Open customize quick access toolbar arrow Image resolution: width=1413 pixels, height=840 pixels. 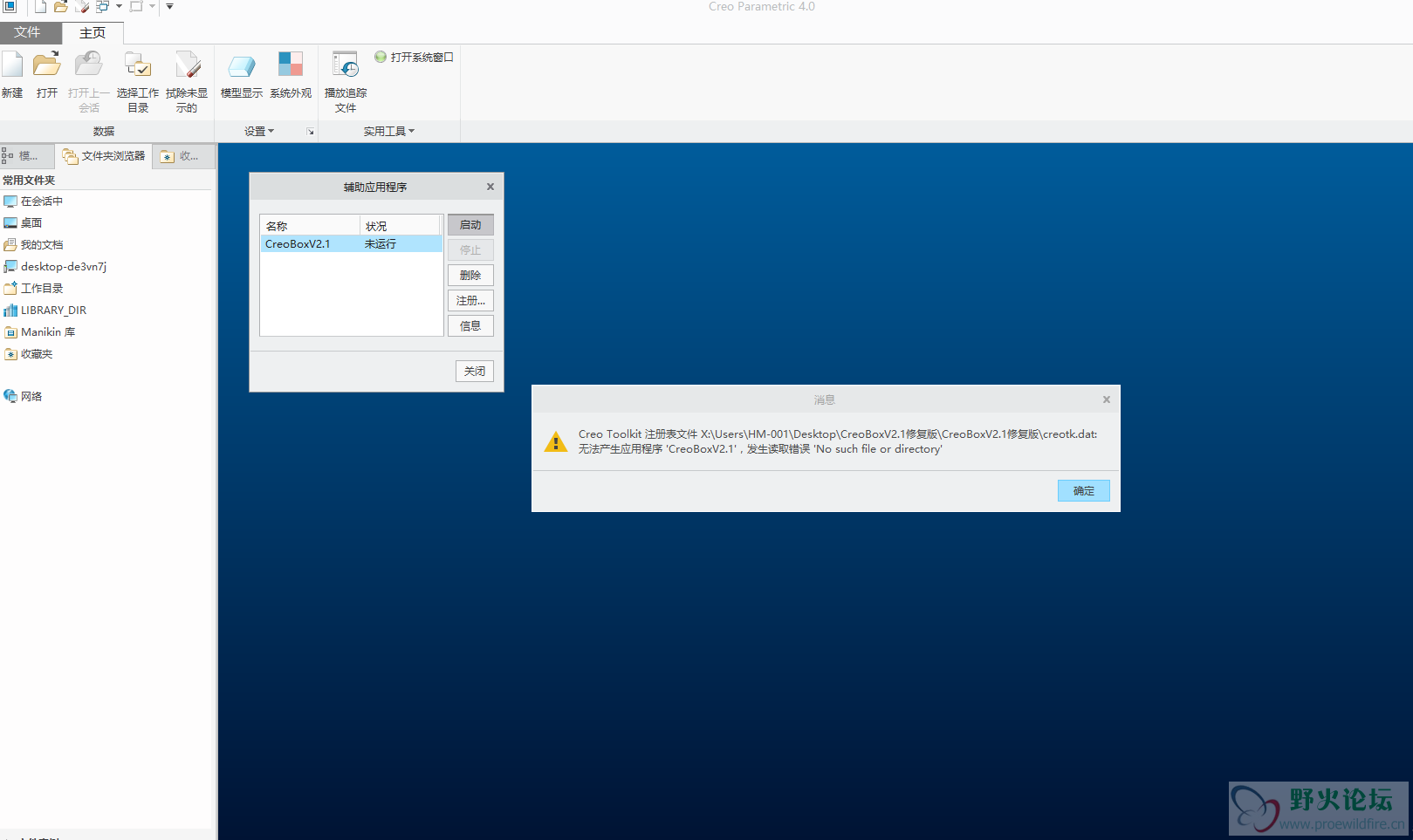169,7
